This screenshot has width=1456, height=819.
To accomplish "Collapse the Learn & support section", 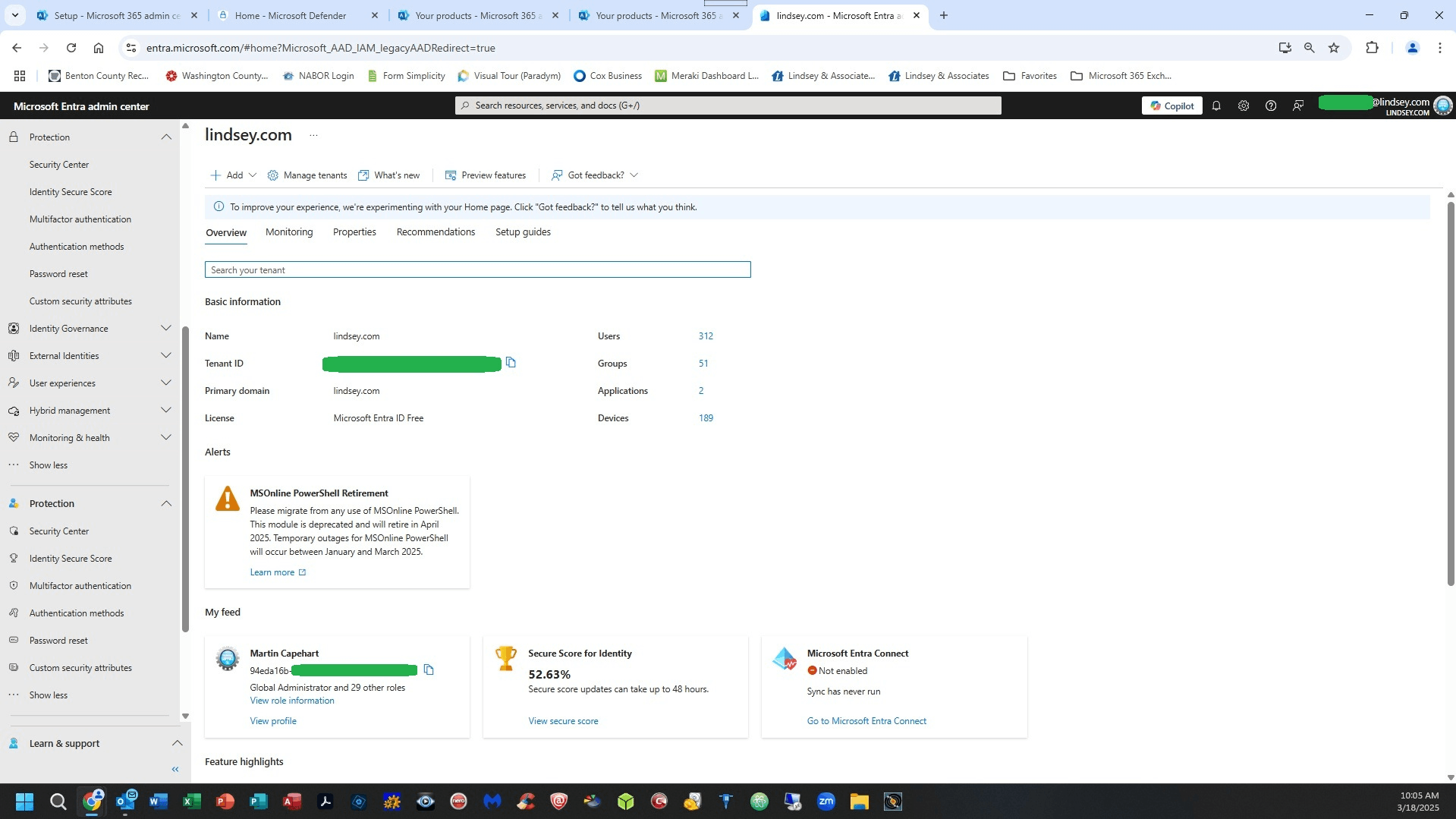I will (177, 743).
